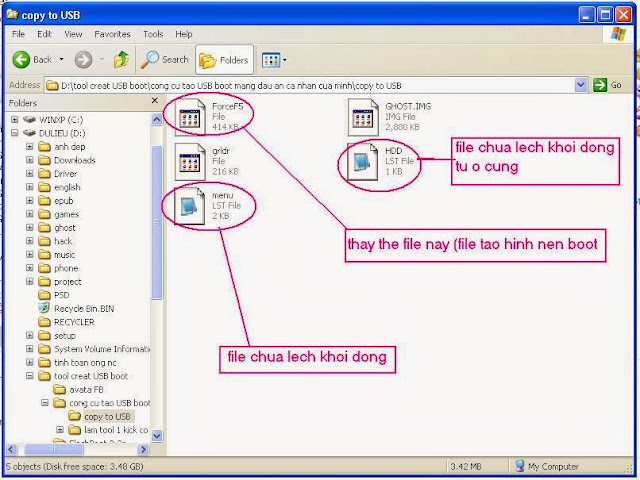Select the avata FB folder icon
640x480 pixels.
pyautogui.click(x=60, y=389)
